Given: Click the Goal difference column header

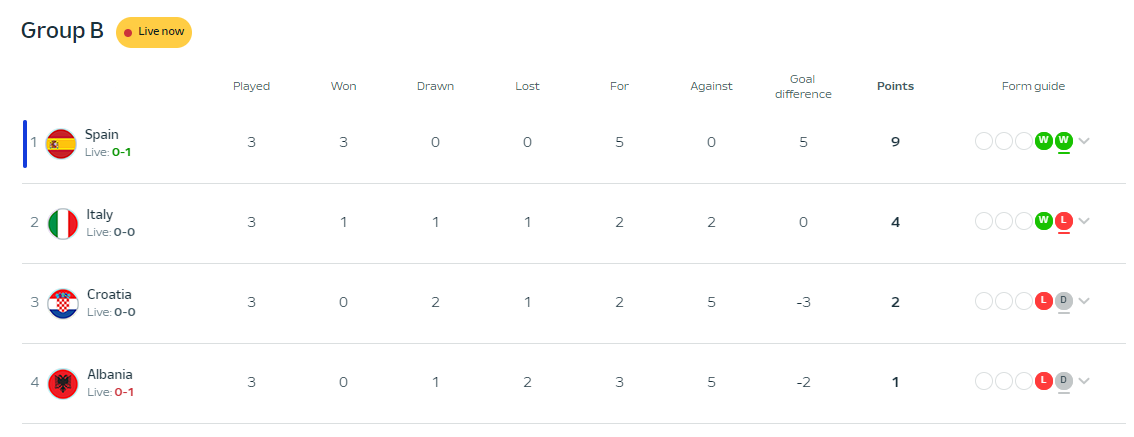Looking at the screenshot, I should 803,87.
